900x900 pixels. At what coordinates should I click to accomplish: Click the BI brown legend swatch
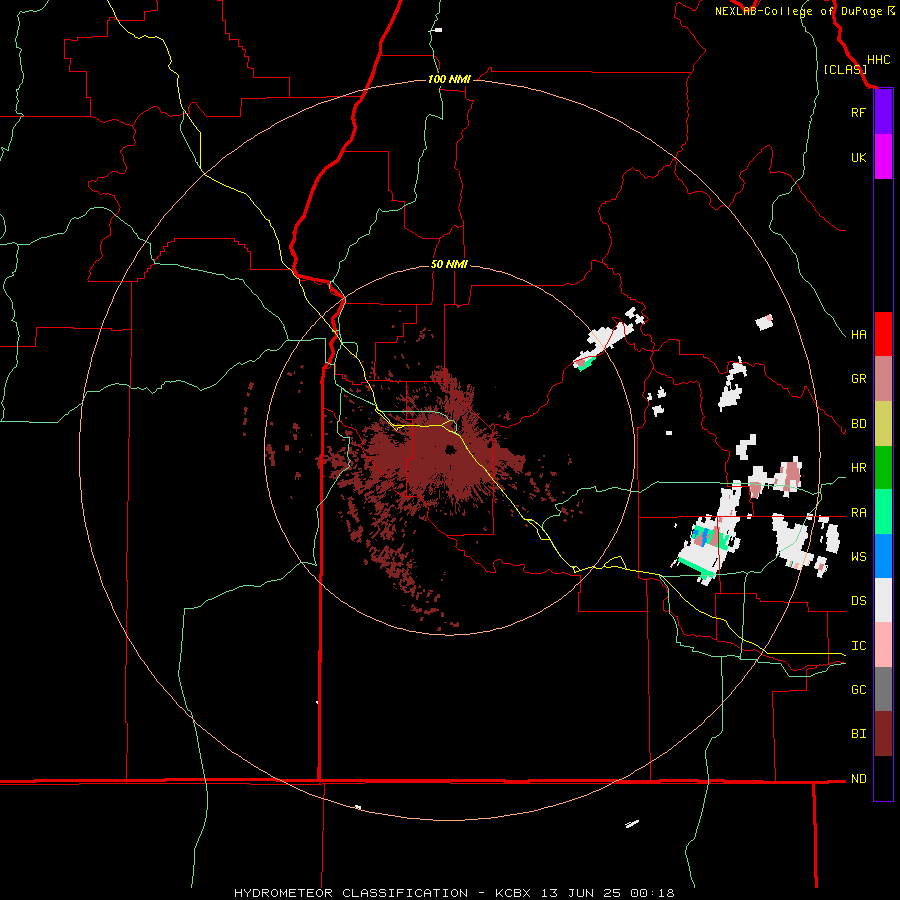point(883,734)
